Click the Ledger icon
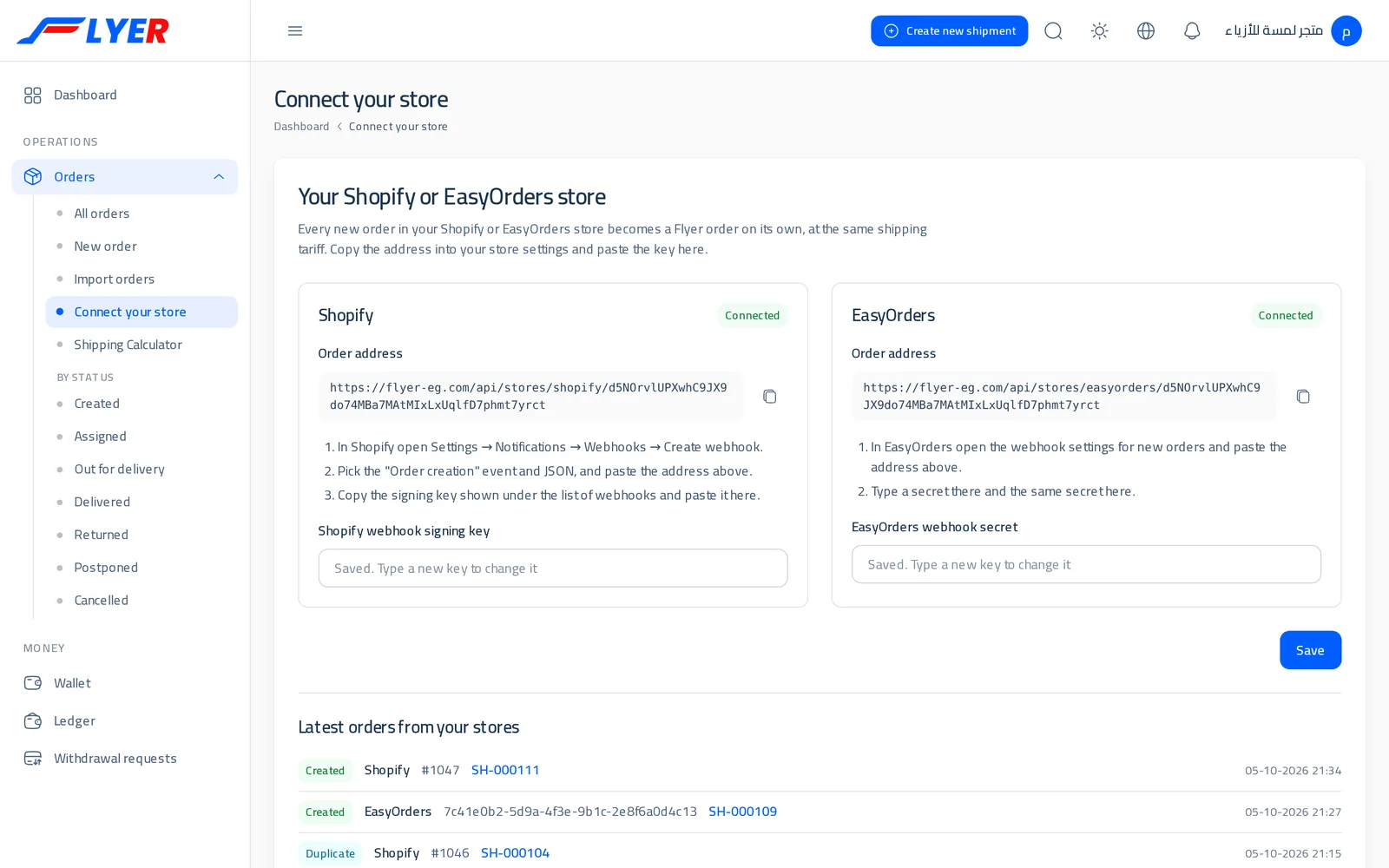Image resolution: width=1389 pixels, height=868 pixels. (x=33, y=720)
